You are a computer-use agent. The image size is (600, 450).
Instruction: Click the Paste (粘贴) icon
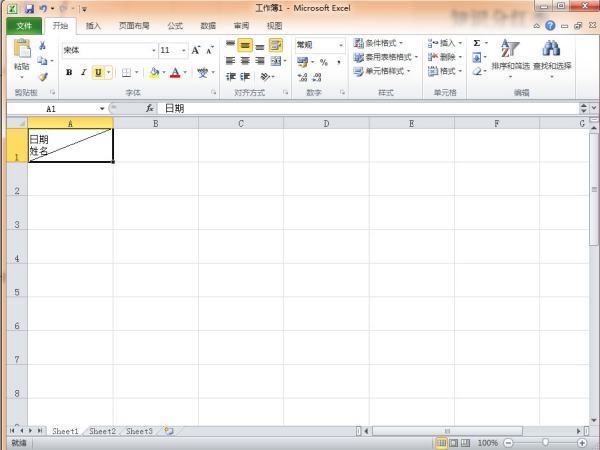pos(21,52)
